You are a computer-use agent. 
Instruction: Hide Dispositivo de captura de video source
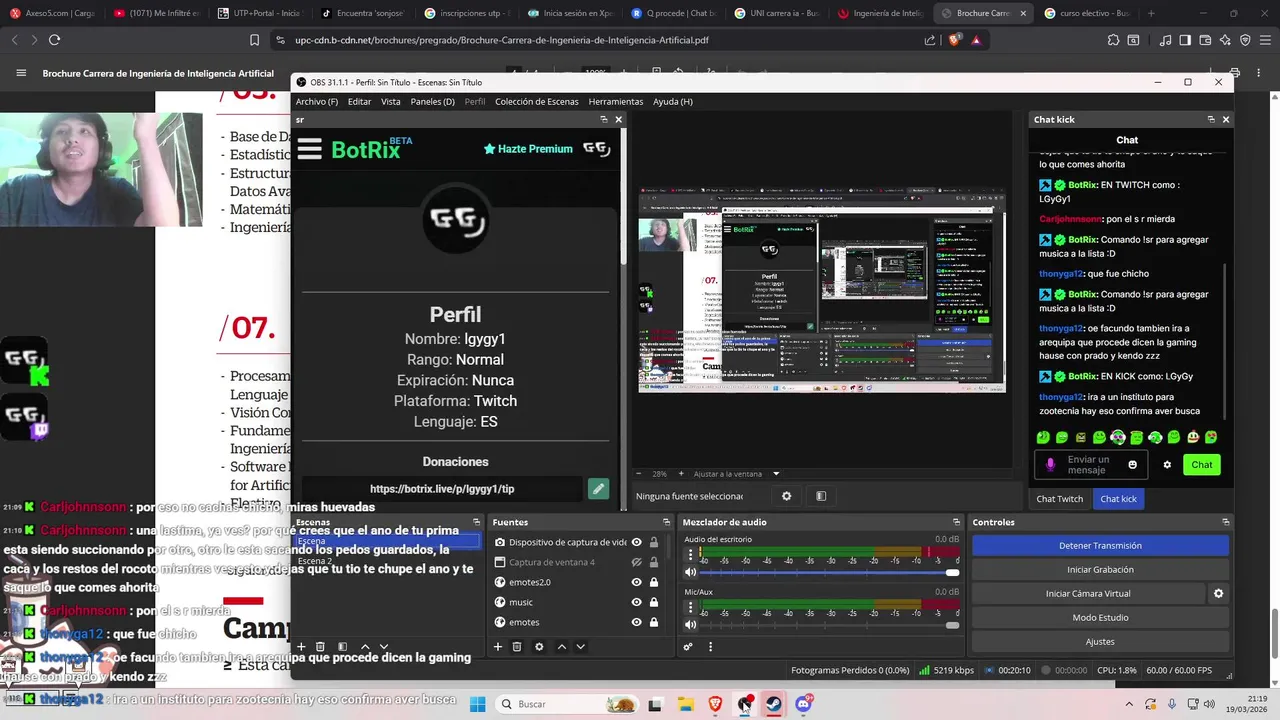pos(636,542)
